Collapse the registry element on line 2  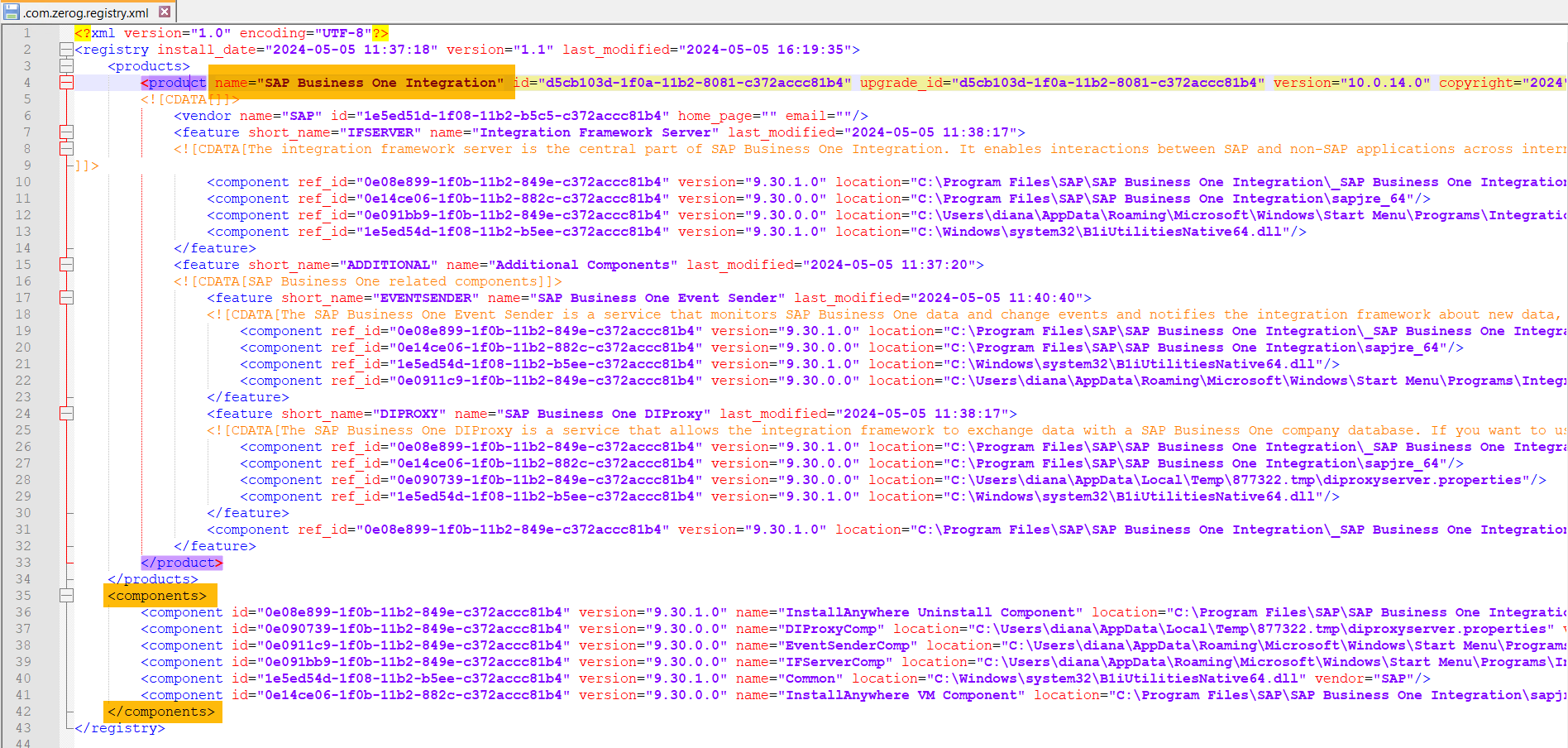(66, 50)
